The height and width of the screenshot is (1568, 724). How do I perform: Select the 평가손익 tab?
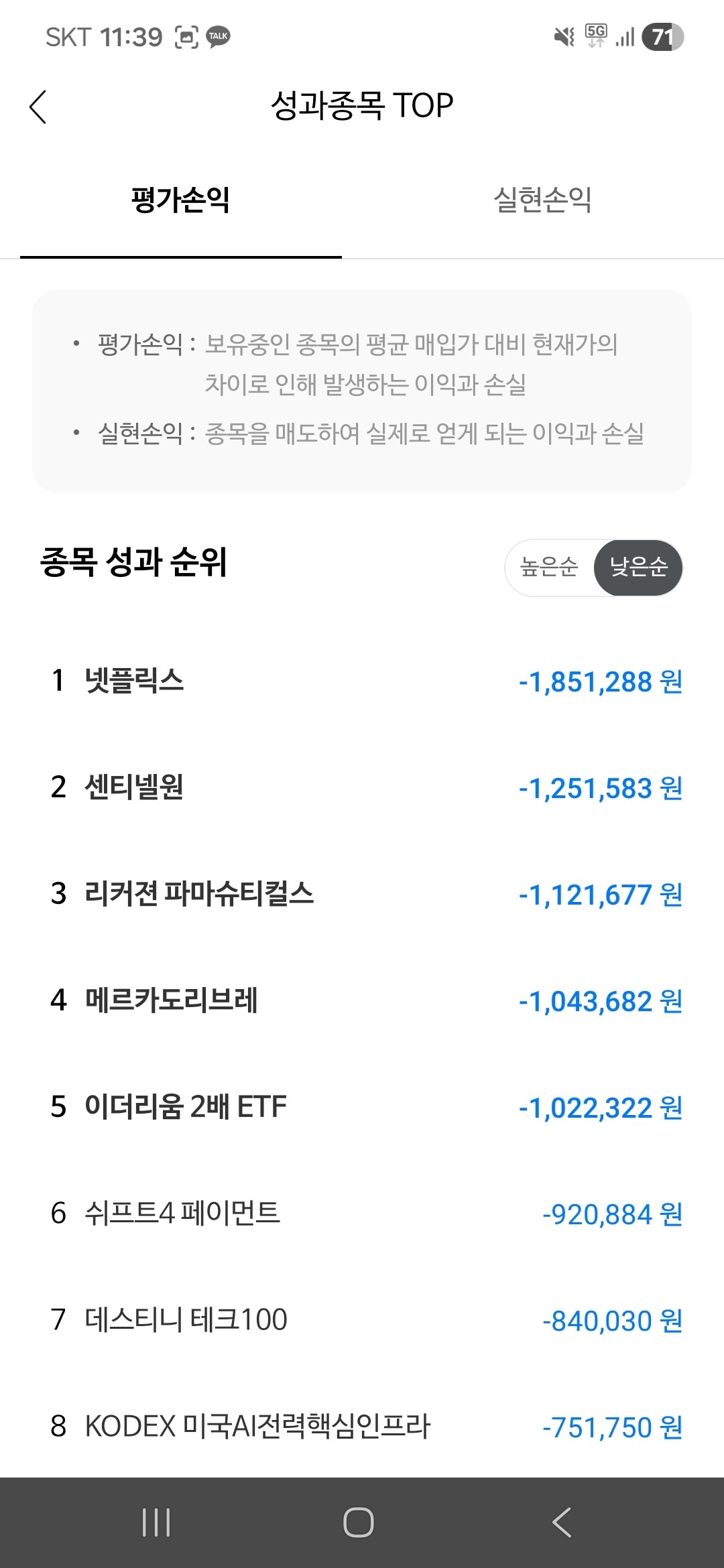[x=180, y=200]
